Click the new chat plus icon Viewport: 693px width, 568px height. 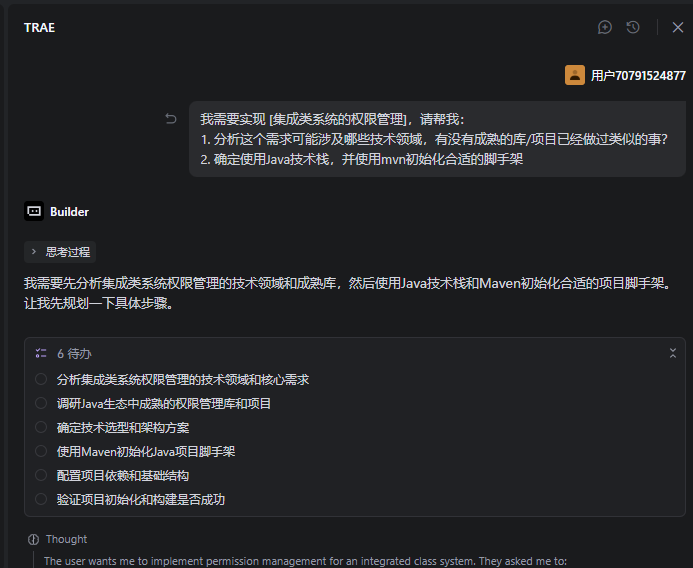pos(605,27)
